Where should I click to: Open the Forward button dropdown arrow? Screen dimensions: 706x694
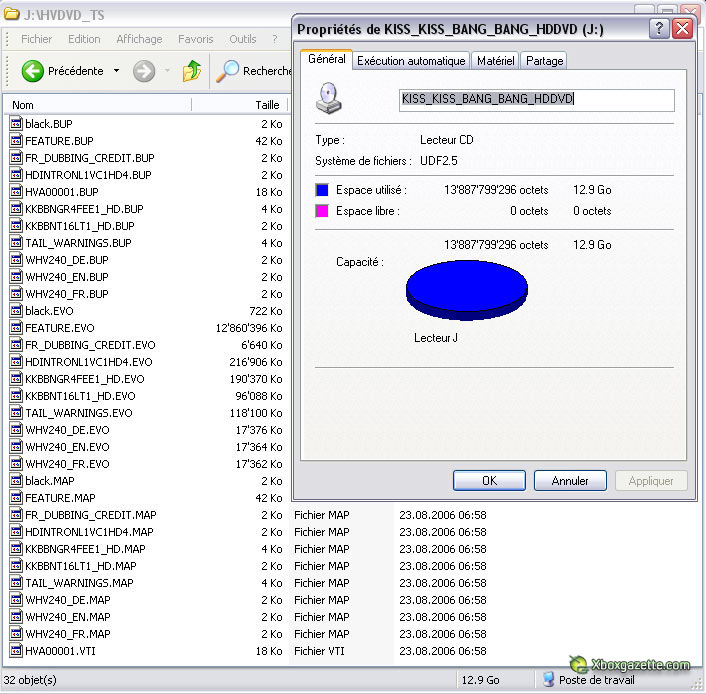click(165, 71)
